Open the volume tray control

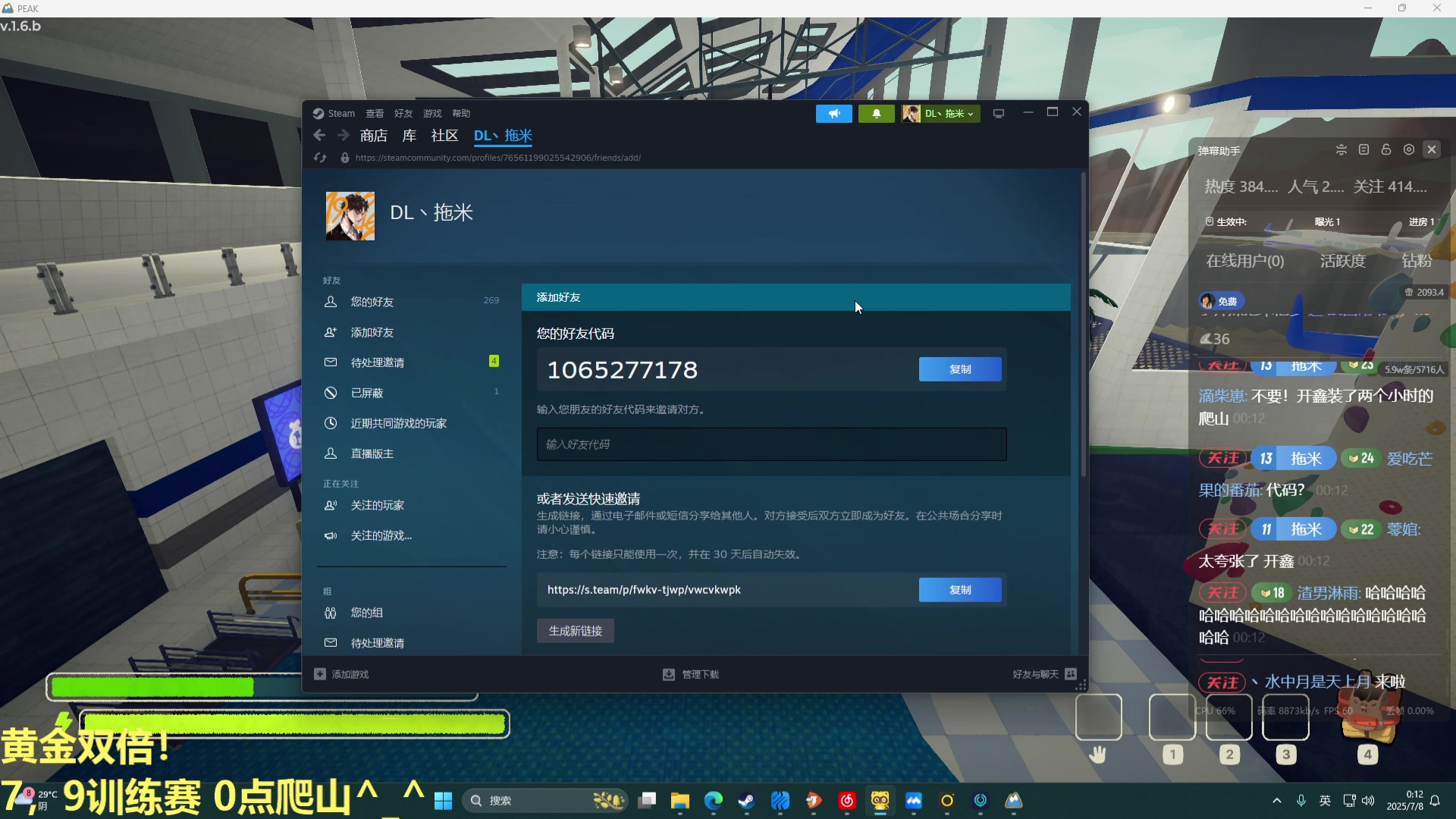(1368, 801)
